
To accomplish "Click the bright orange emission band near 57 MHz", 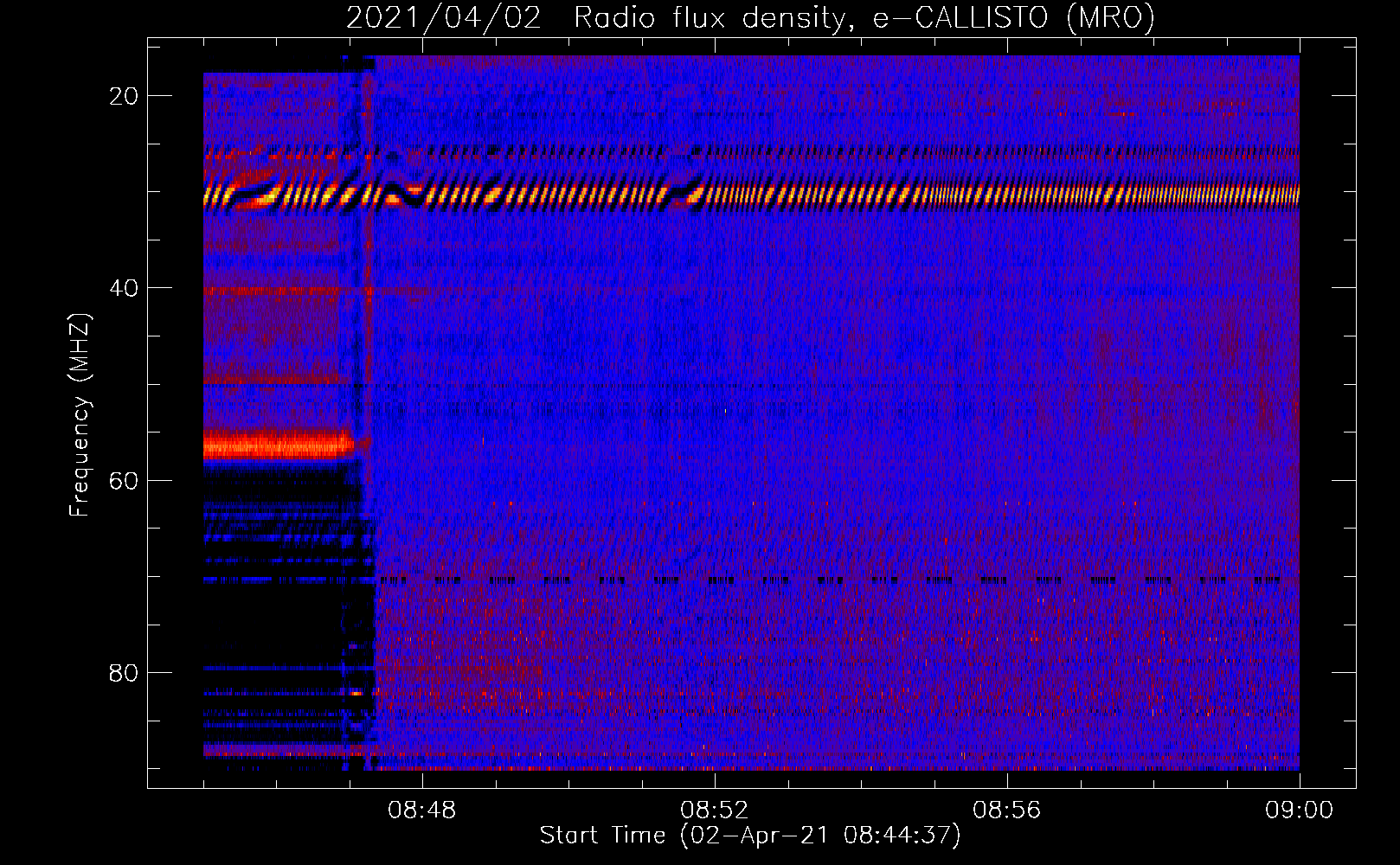I will tap(279, 446).
